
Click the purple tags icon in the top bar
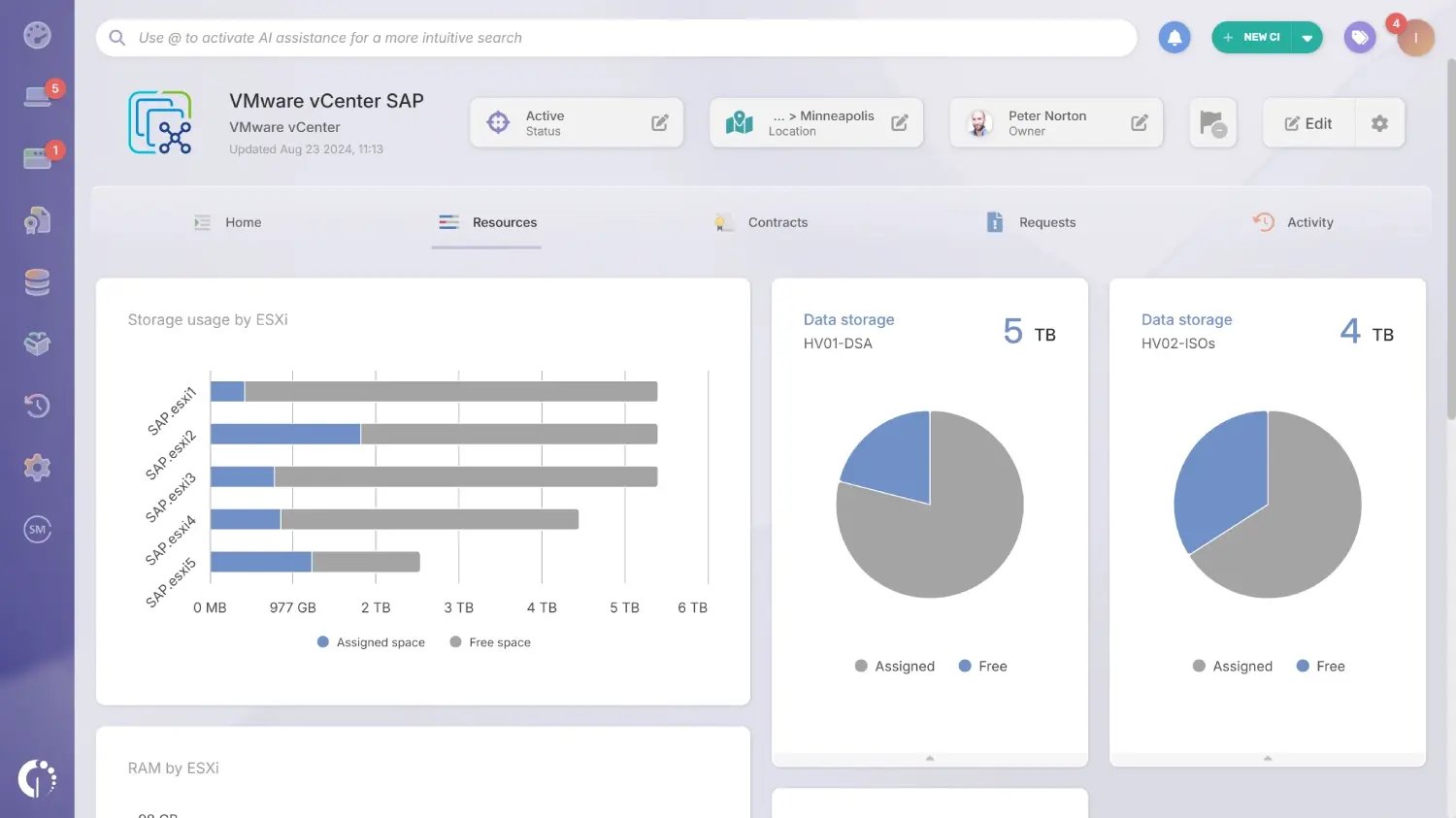point(1359,37)
